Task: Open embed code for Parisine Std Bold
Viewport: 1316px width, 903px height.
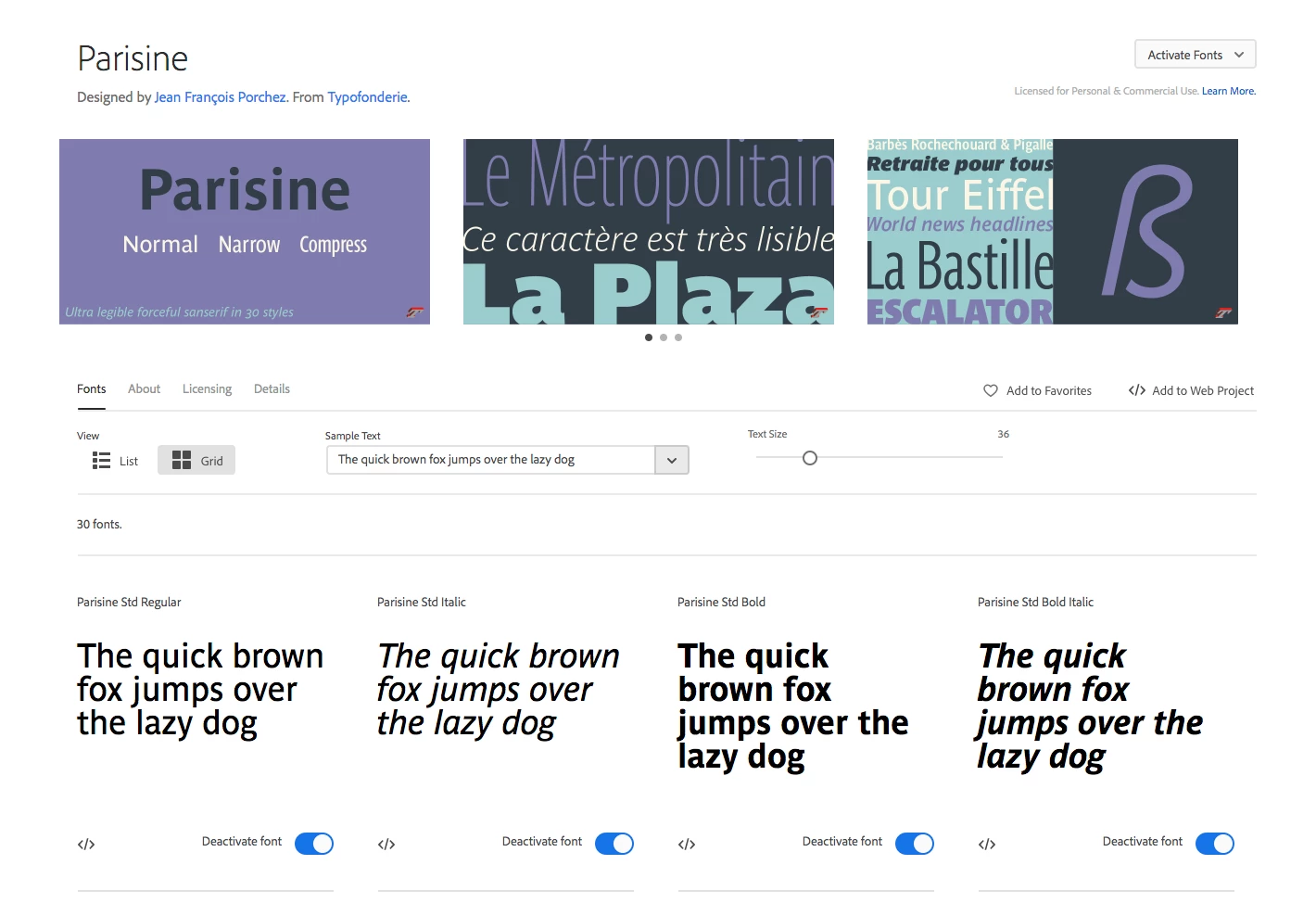Action: tap(687, 845)
